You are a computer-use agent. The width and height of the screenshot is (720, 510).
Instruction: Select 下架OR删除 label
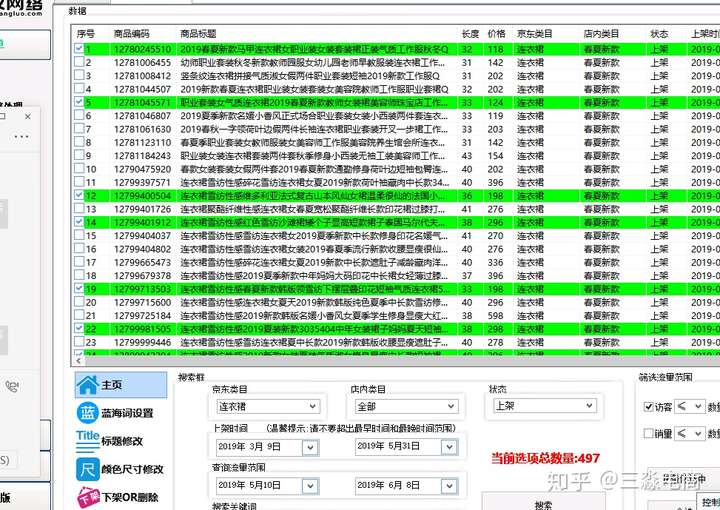pyautogui.click(x=130, y=498)
